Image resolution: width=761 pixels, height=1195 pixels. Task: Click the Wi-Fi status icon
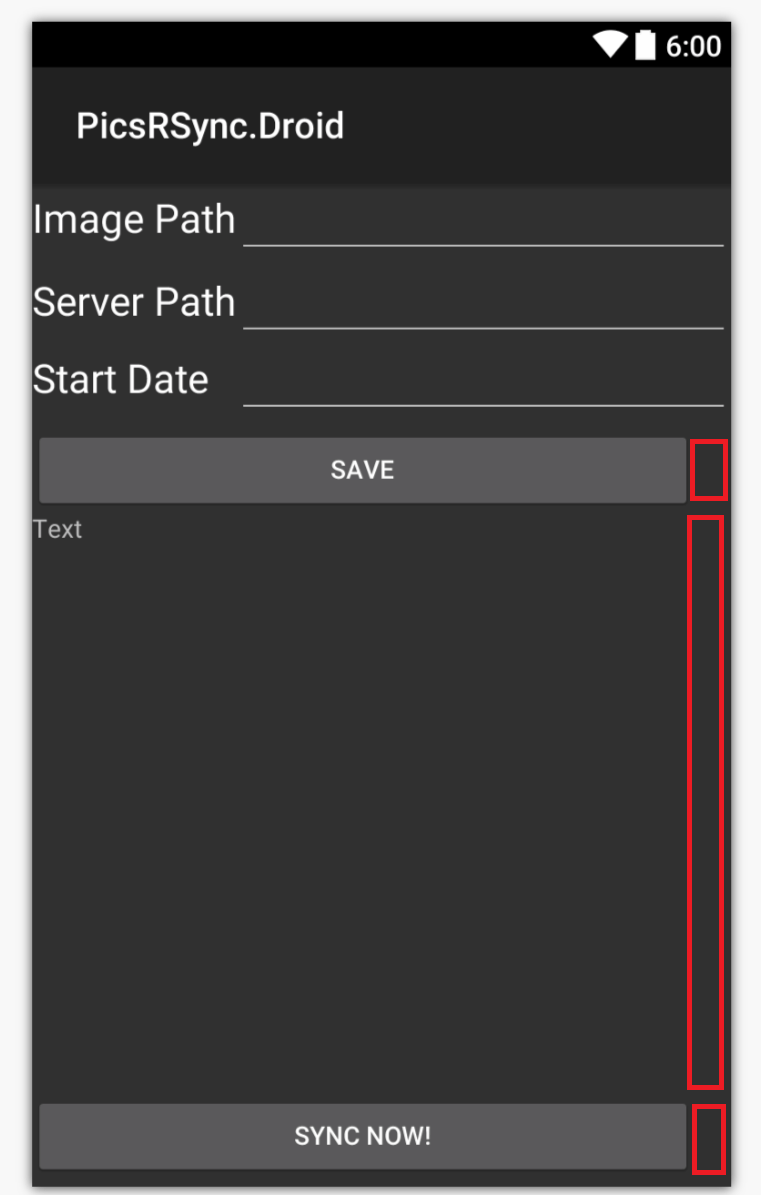[x=611, y=45]
